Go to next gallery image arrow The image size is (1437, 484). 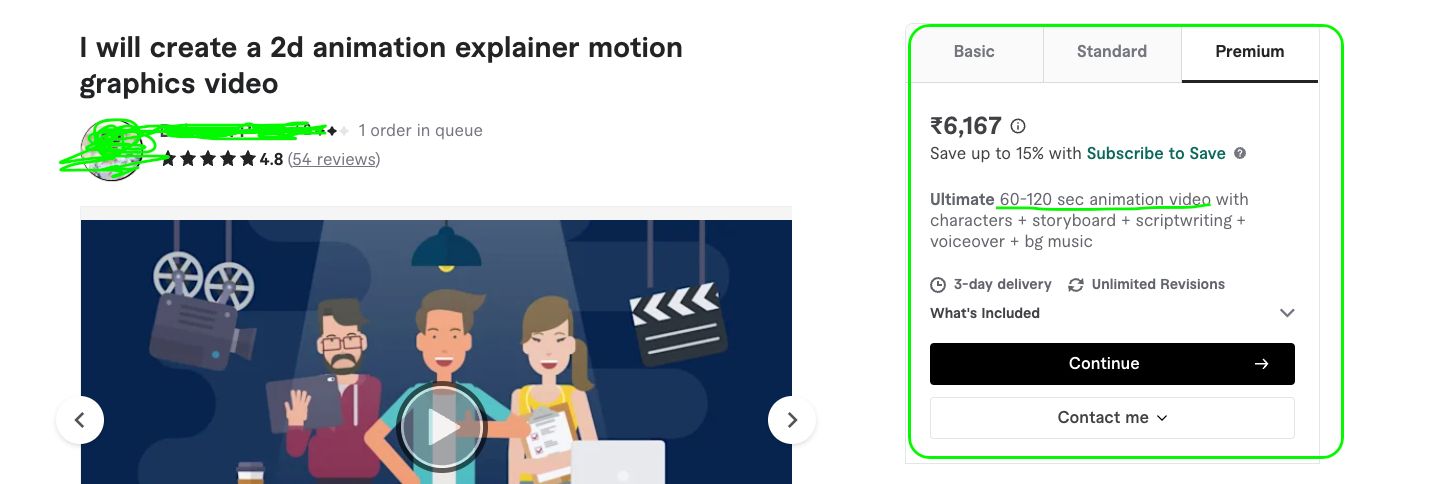(x=792, y=420)
